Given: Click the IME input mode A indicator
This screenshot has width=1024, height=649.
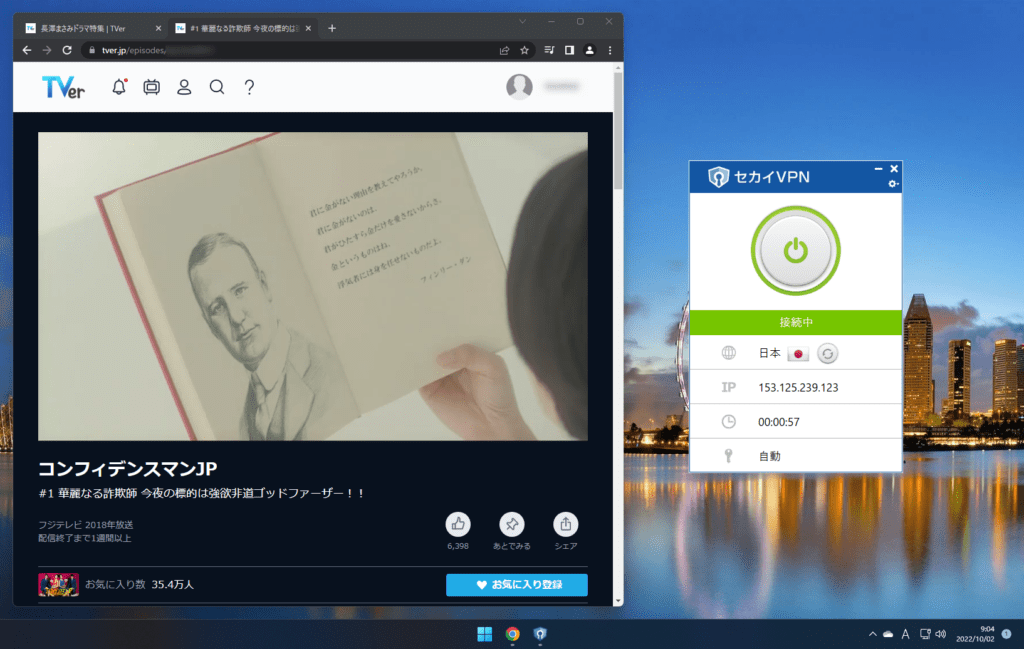Looking at the screenshot, I should point(905,634).
